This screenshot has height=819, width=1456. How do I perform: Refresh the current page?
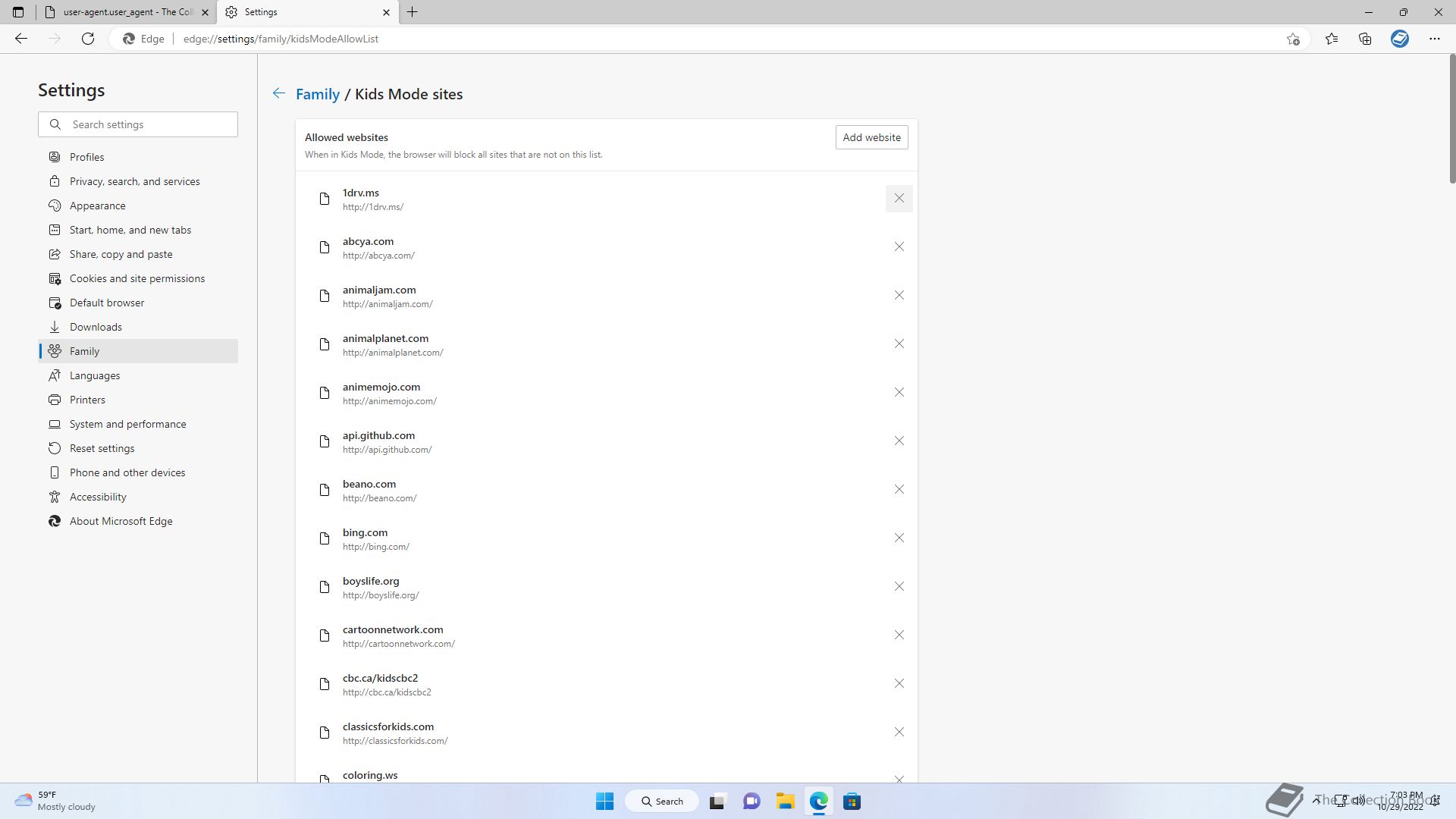(x=88, y=39)
